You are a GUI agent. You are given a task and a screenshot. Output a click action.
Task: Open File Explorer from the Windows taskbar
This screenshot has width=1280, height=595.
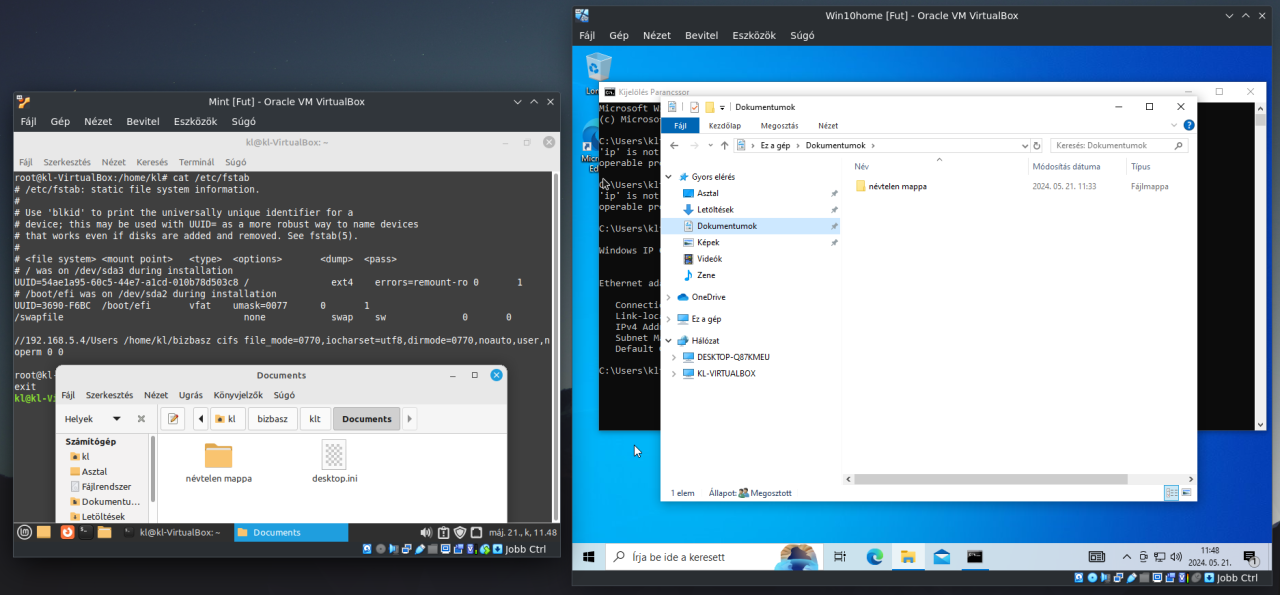pyautogui.click(x=908, y=557)
